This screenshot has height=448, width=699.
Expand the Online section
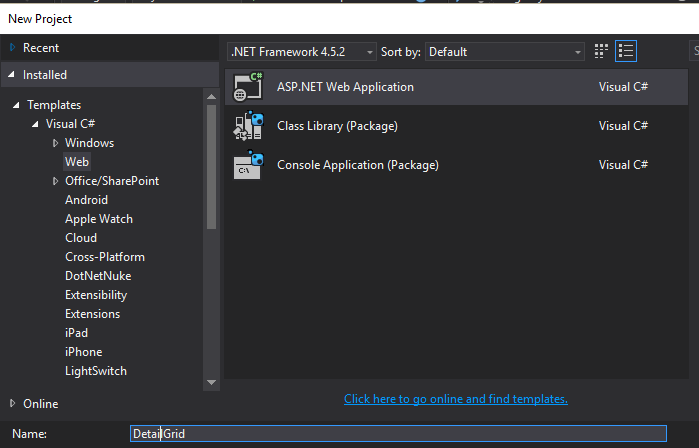click(12, 404)
